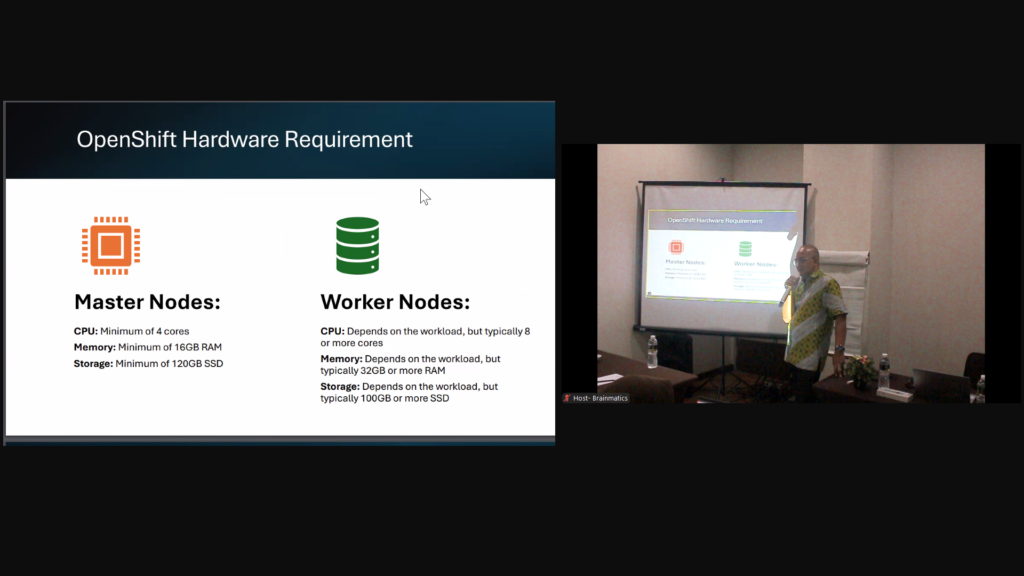This screenshot has height=576, width=1024.
Task: Click the laptop in the video's bottom-right
Action: click(x=940, y=384)
